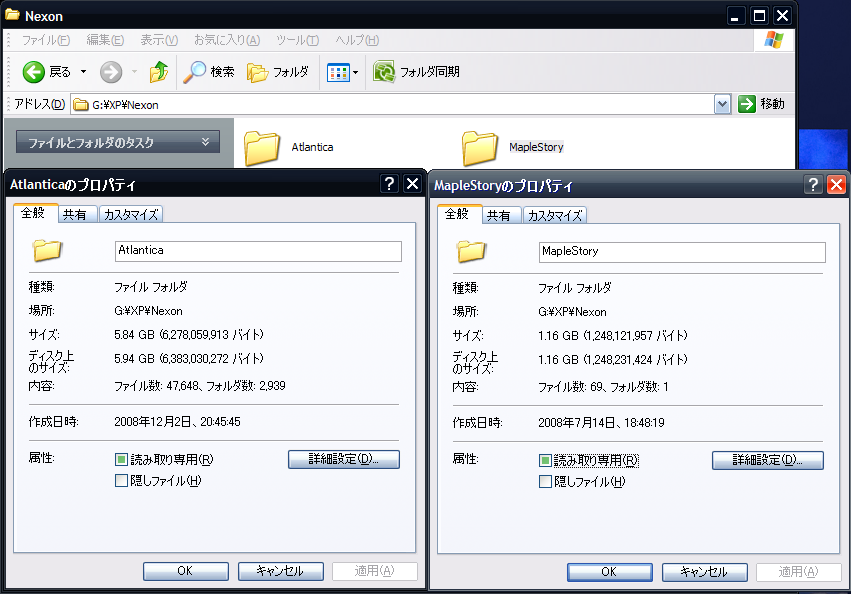Click the help ? button in MapleStory properties
851x594 pixels.
coord(813,185)
